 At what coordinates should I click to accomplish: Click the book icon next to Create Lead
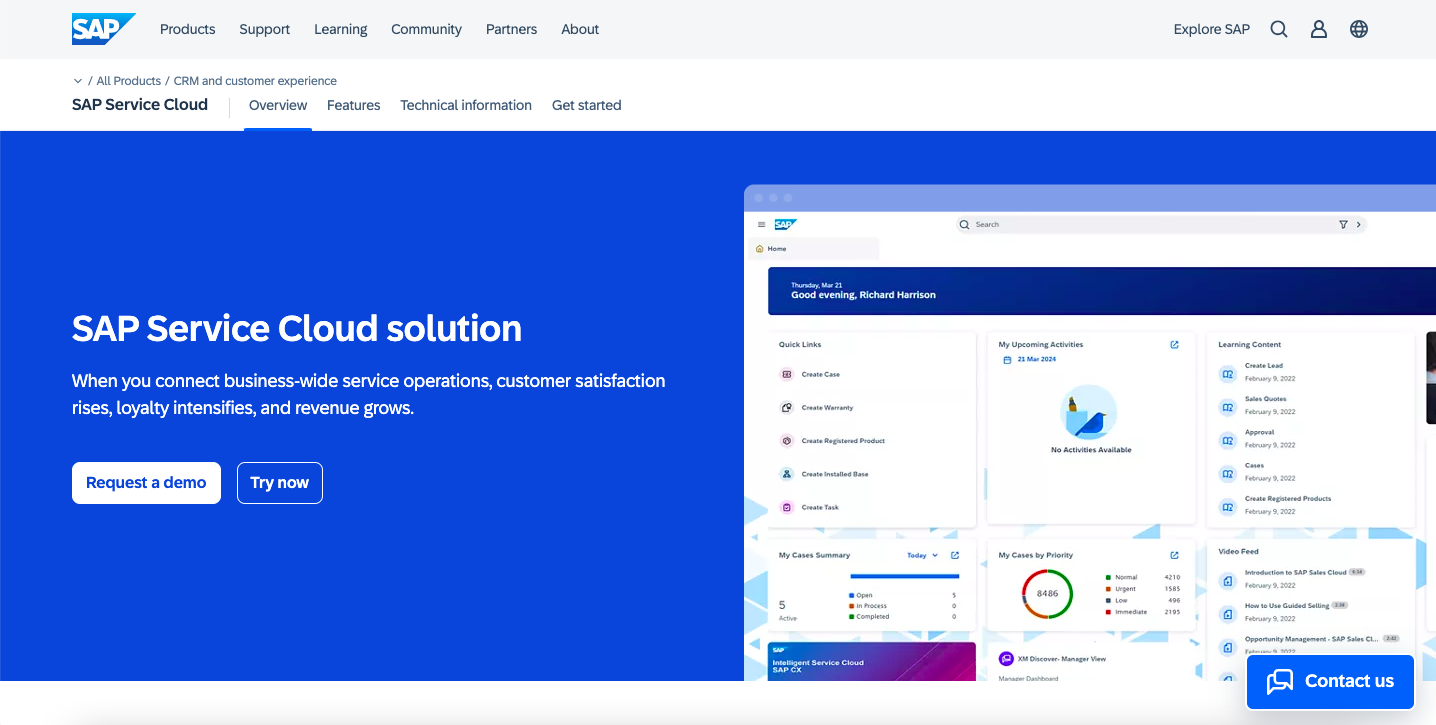tap(1228, 374)
